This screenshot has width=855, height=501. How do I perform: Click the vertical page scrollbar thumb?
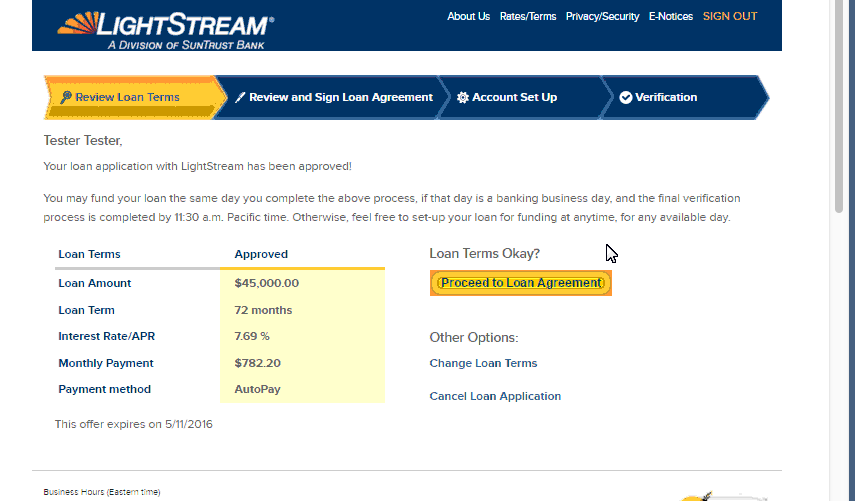point(839,106)
